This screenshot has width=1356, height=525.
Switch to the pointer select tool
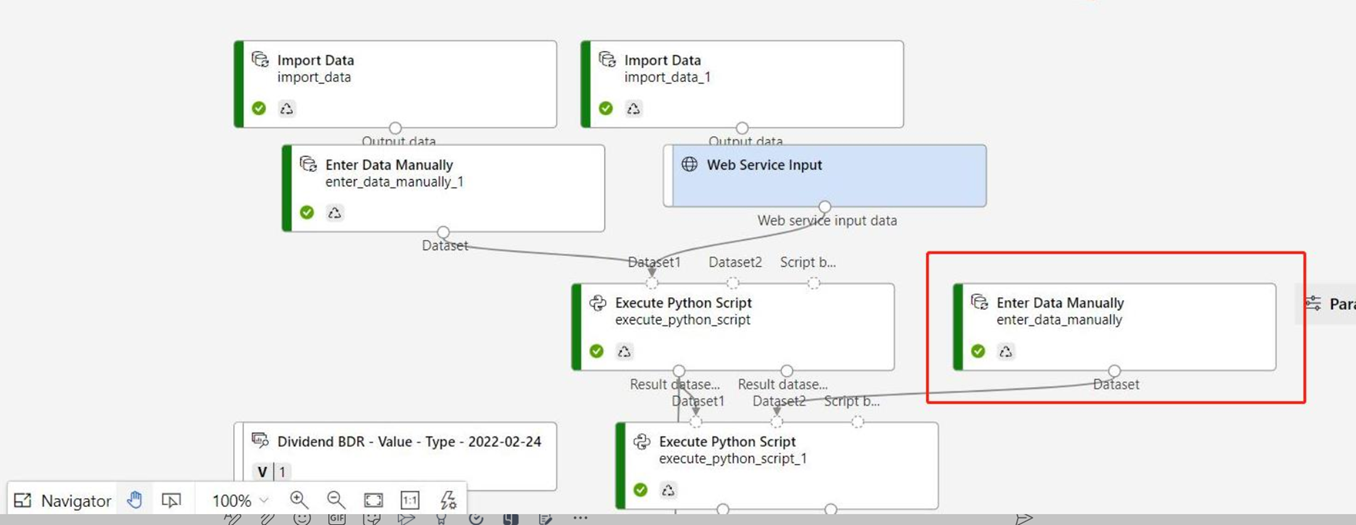point(171,500)
